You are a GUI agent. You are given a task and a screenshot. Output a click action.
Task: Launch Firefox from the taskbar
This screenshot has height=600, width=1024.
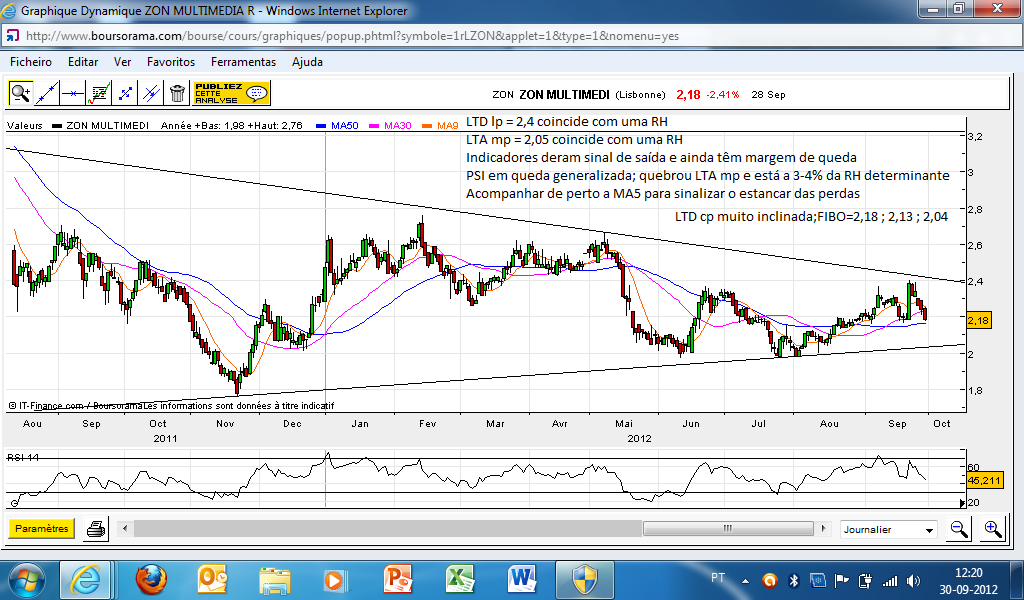pos(151,580)
